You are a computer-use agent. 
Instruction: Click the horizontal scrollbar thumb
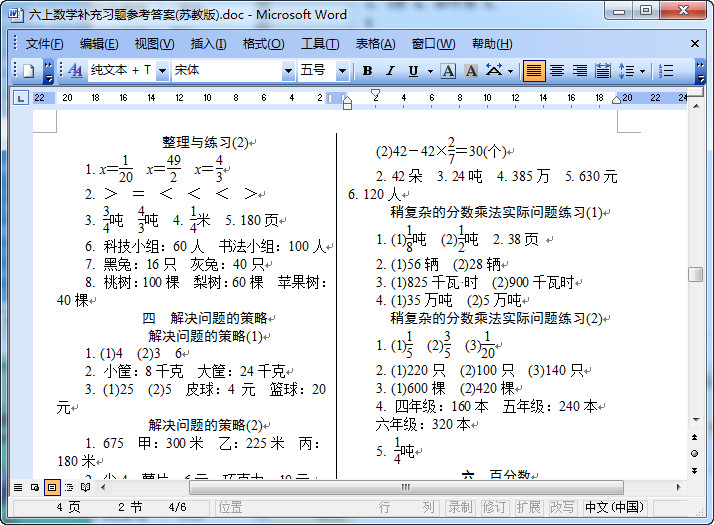[x=406, y=487]
